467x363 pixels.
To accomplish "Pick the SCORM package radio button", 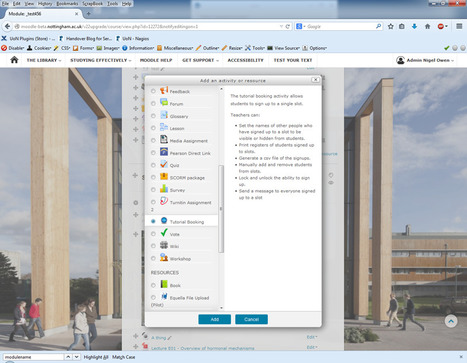I will pyautogui.click(x=153, y=177).
